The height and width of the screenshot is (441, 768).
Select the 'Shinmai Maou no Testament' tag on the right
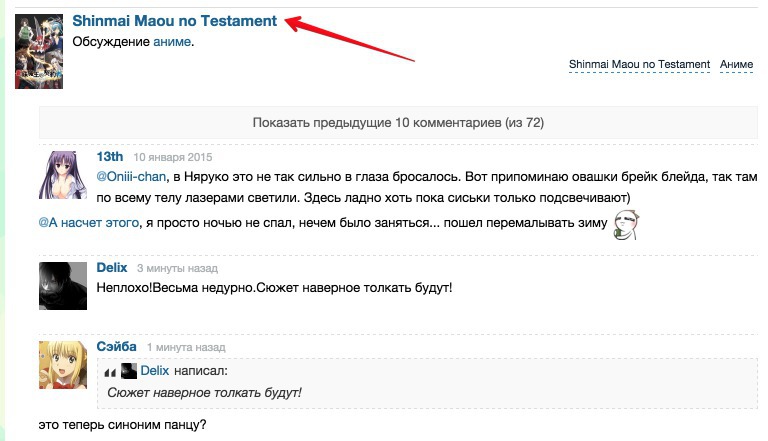coord(639,65)
